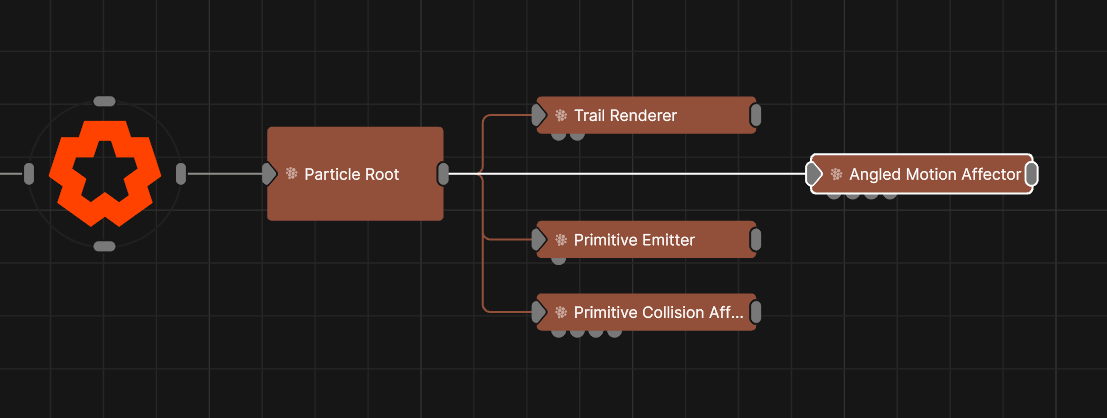Click the Primitive Collision Affector output port

click(x=755, y=313)
